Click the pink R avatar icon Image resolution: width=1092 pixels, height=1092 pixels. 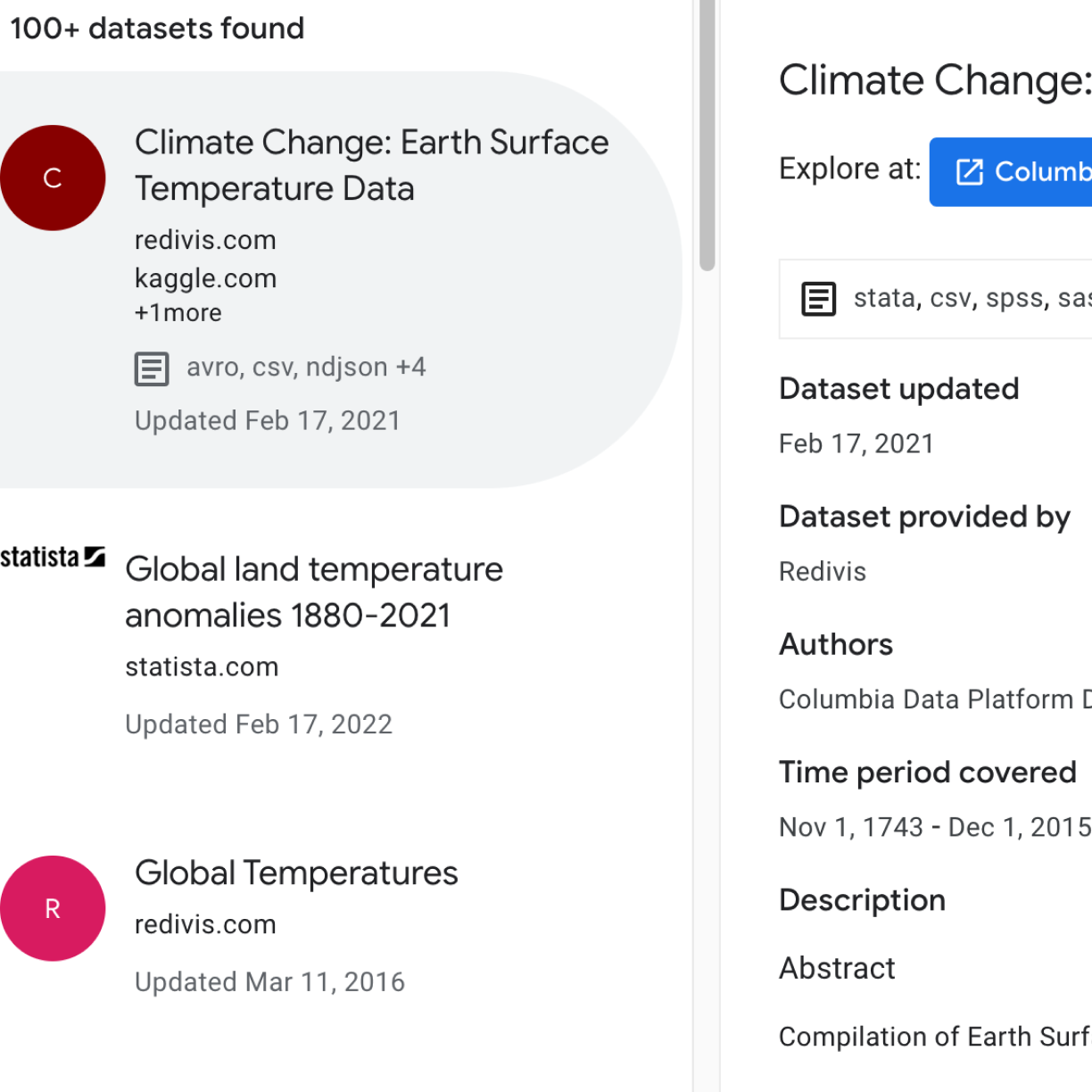[x=53, y=908]
